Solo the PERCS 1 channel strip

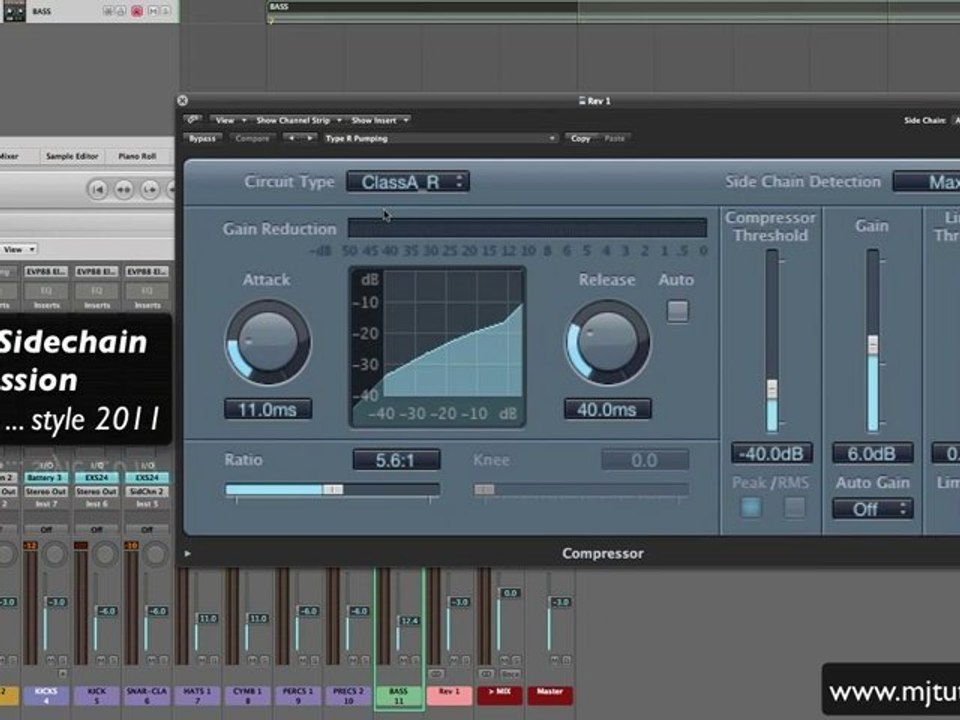[315, 659]
